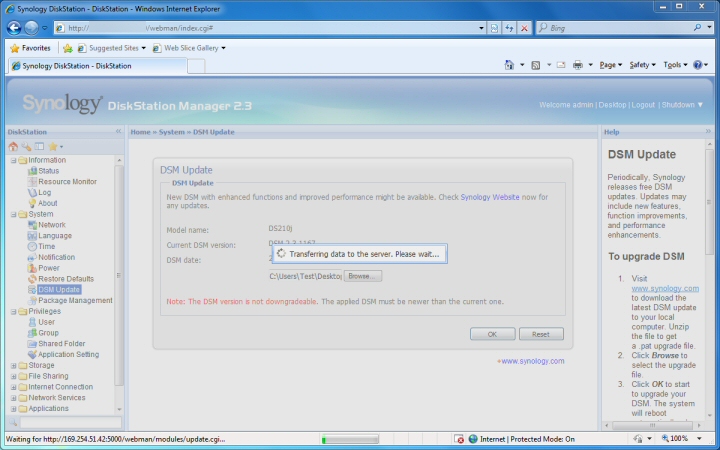Expand the Storage tree folder
The image size is (720, 450).
coord(13,366)
